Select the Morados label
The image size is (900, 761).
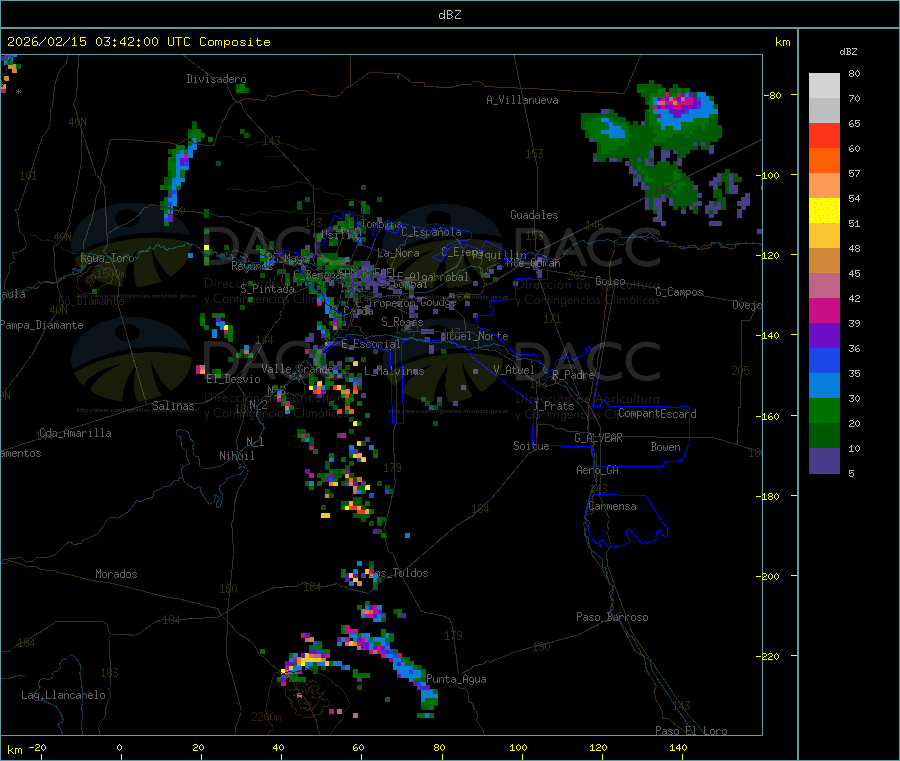tap(116, 574)
